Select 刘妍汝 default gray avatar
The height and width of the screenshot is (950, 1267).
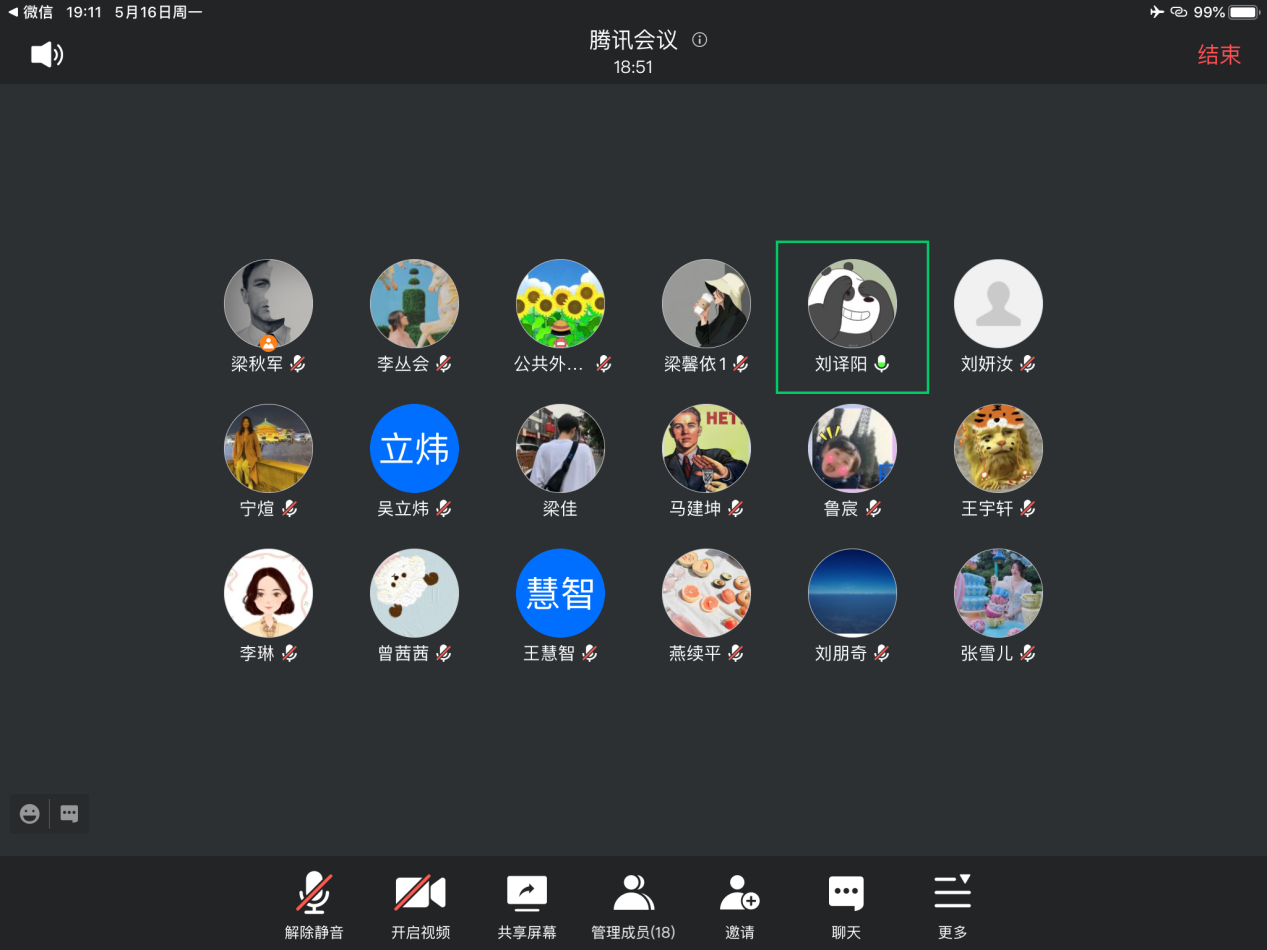pyautogui.click(x=998, y=304)
